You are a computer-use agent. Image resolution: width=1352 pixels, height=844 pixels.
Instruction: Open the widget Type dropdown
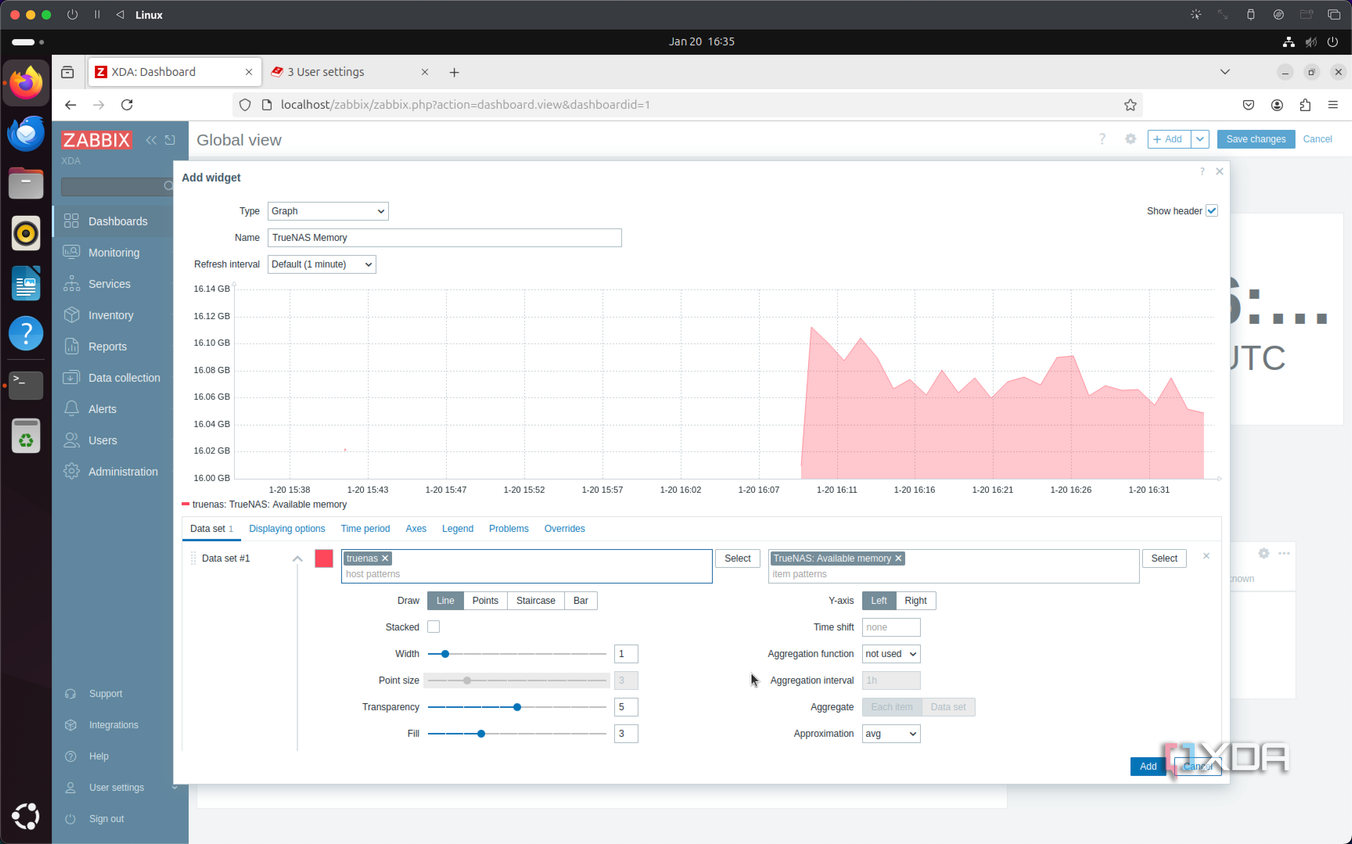pos(328,211)
